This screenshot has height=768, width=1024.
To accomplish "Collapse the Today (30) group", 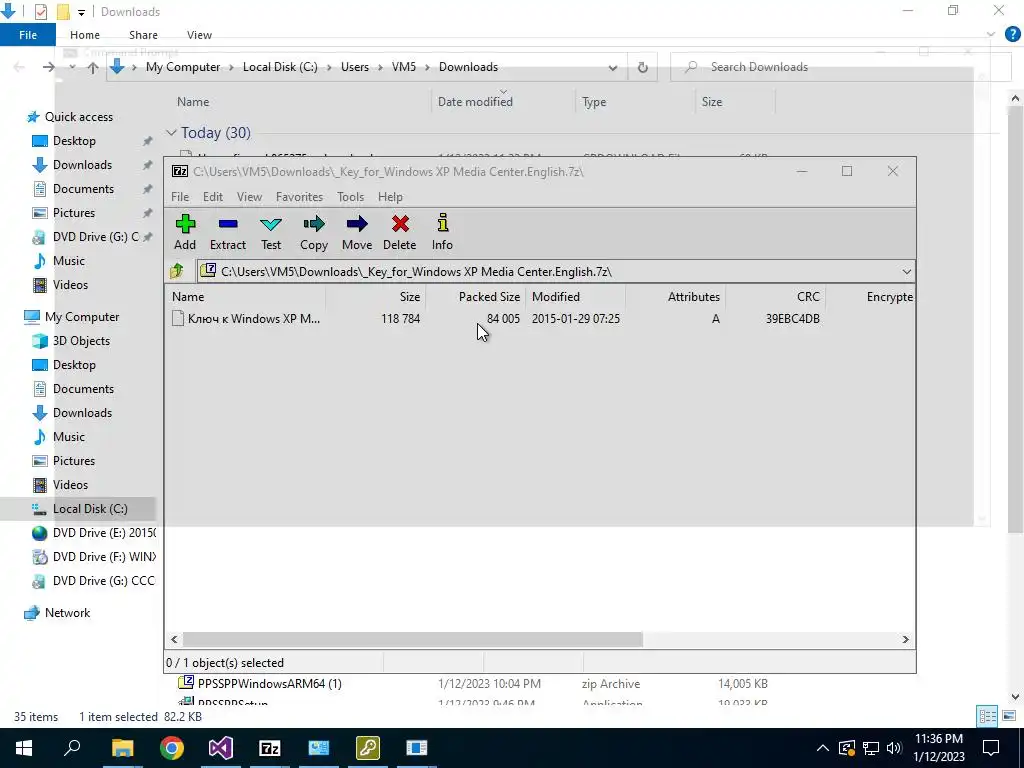I will click(171, 133).
